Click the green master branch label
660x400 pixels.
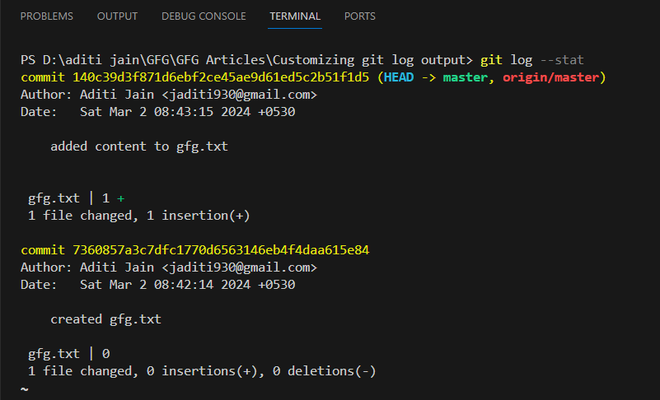465,77
